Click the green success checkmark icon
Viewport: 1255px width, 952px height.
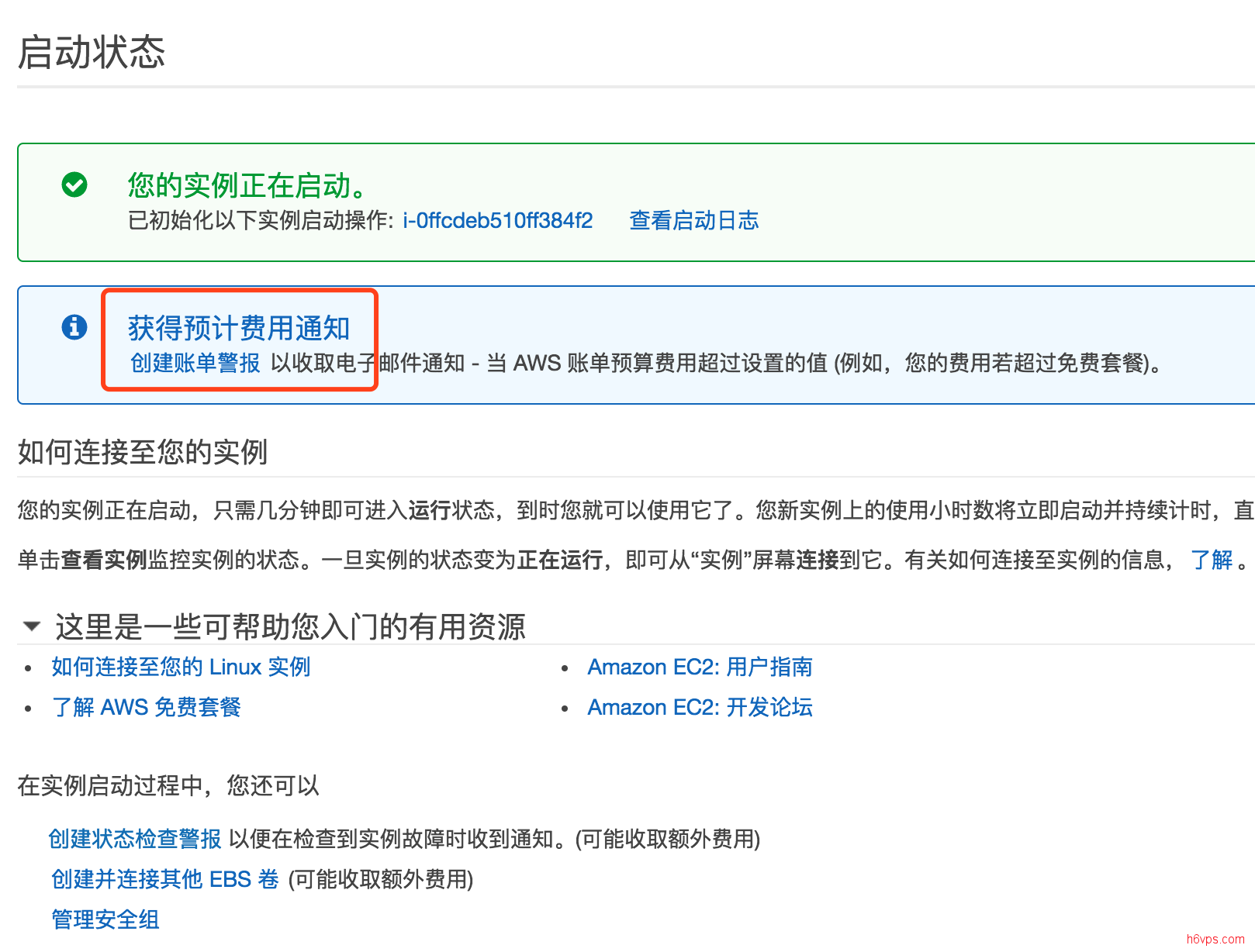click(x=74, y=185)
